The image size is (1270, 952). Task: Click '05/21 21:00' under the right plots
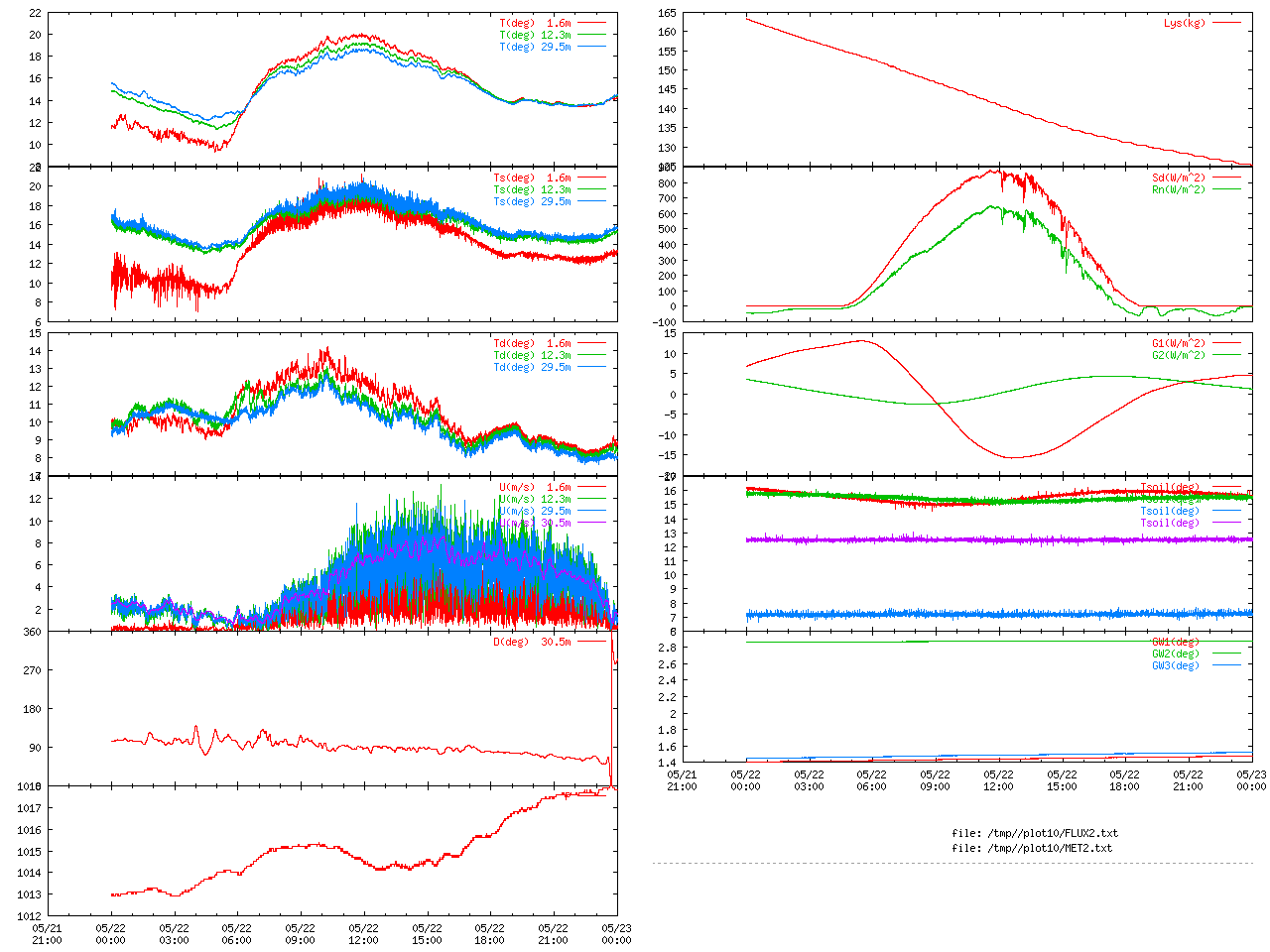682,780
